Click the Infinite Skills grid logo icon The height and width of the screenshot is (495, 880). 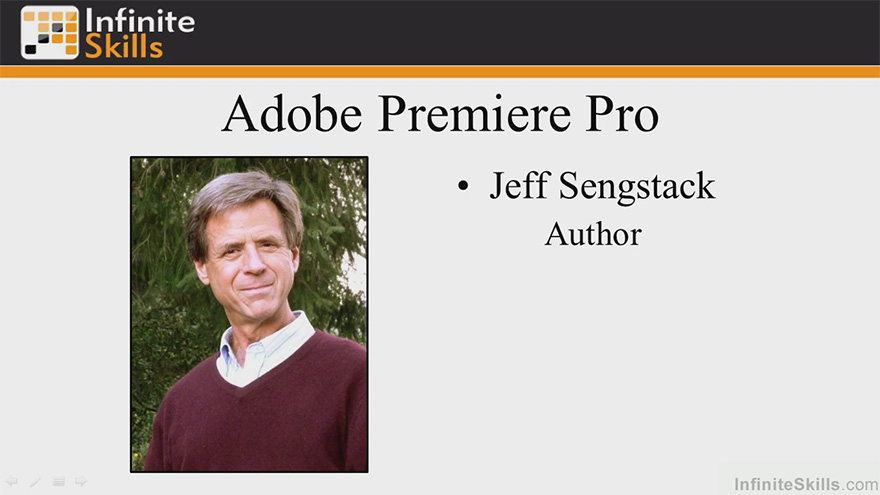tap(49, 32)
